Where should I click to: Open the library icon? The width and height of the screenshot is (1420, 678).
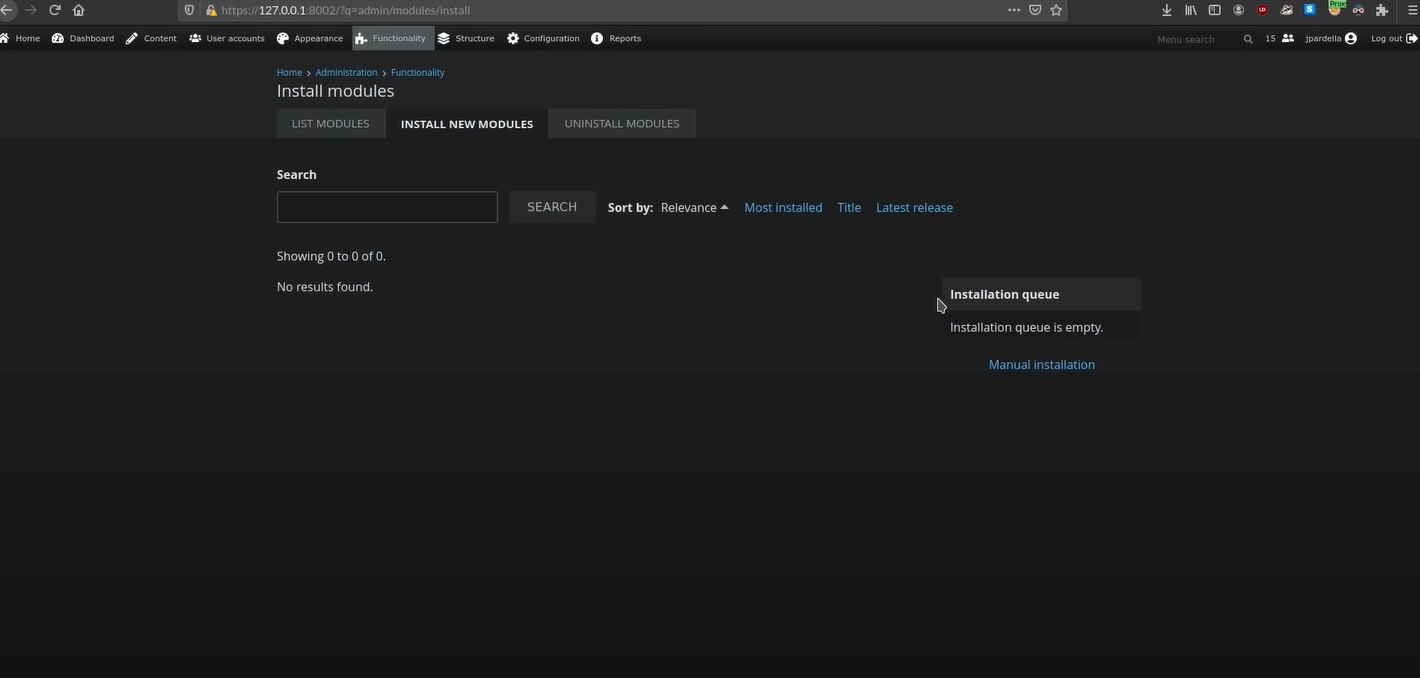click(1190, 10)
